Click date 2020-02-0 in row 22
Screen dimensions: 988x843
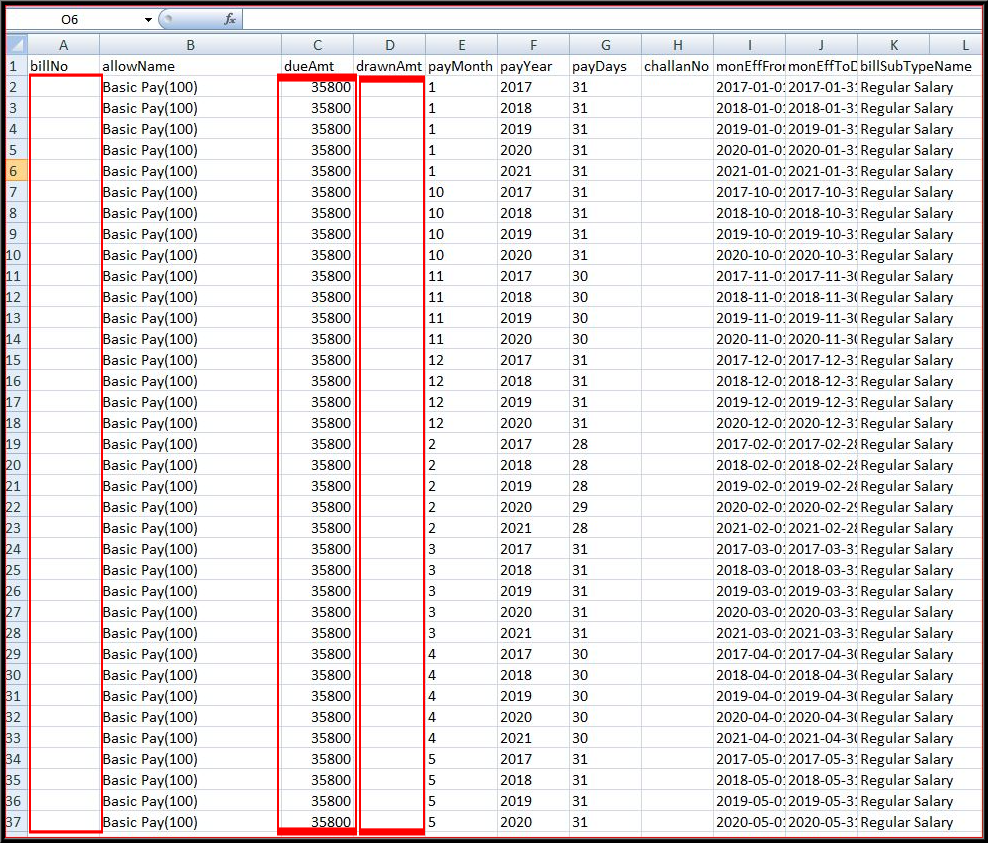tap(749, 507)
